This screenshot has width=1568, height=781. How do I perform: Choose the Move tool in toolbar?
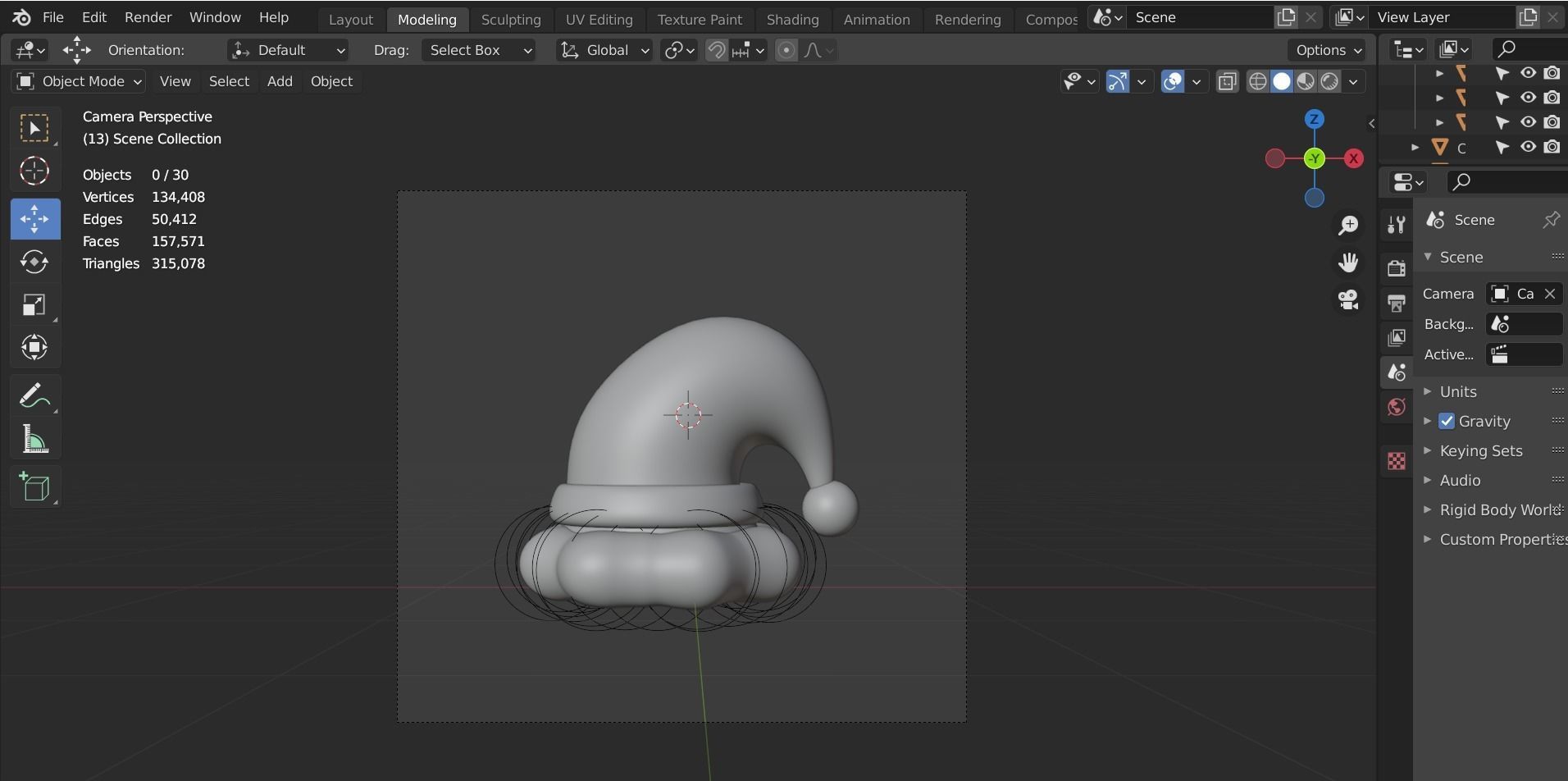pyautogui.click(x=35, y=218)
